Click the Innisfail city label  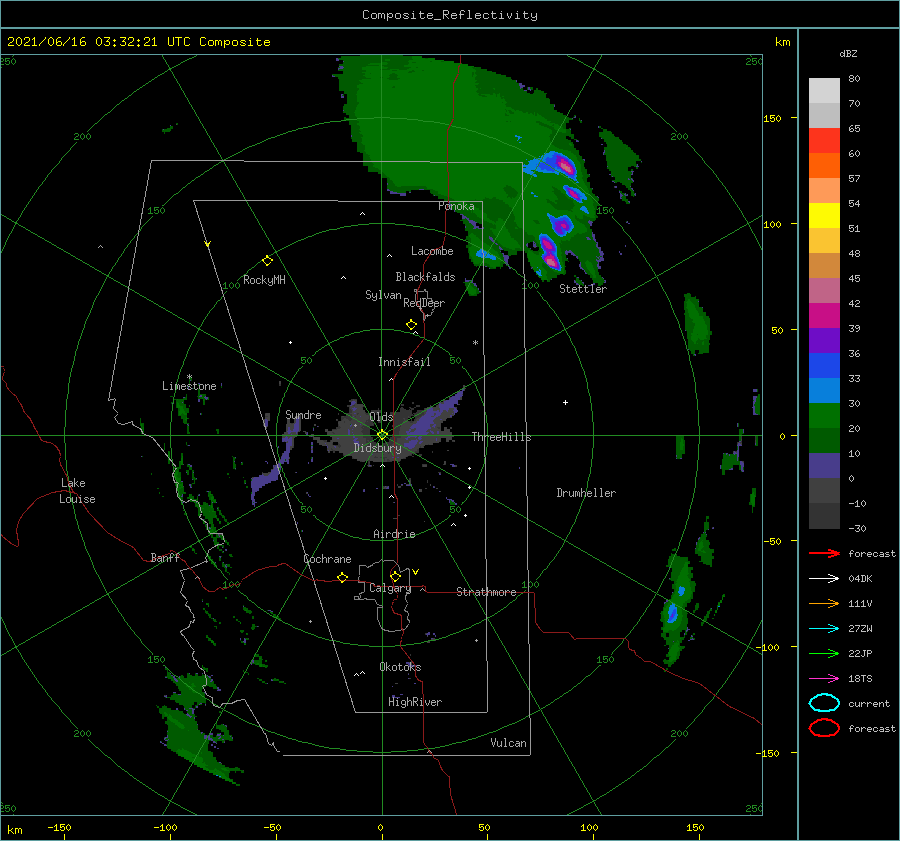[x=404, y=362]
